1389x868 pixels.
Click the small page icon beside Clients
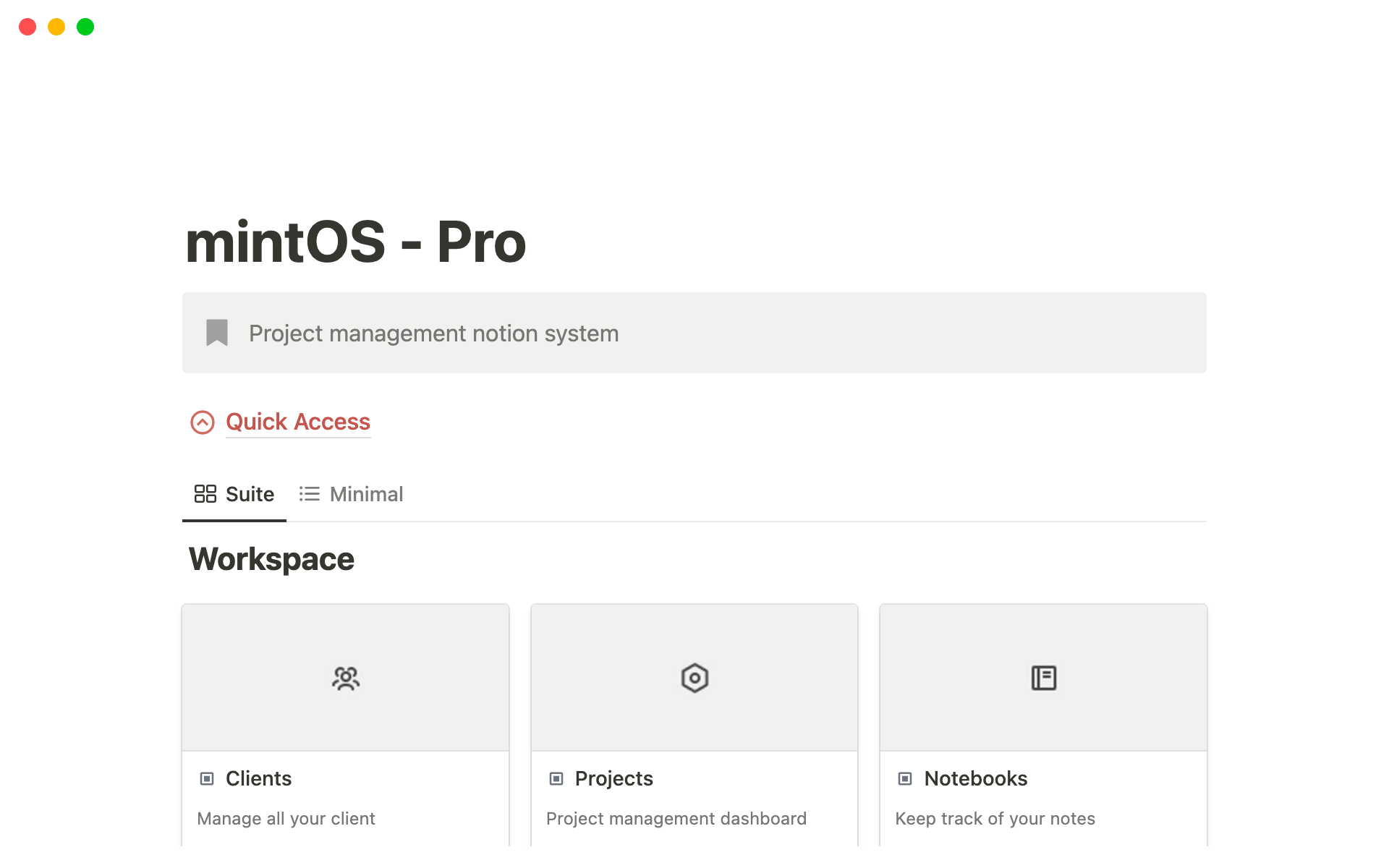[207, 778]
